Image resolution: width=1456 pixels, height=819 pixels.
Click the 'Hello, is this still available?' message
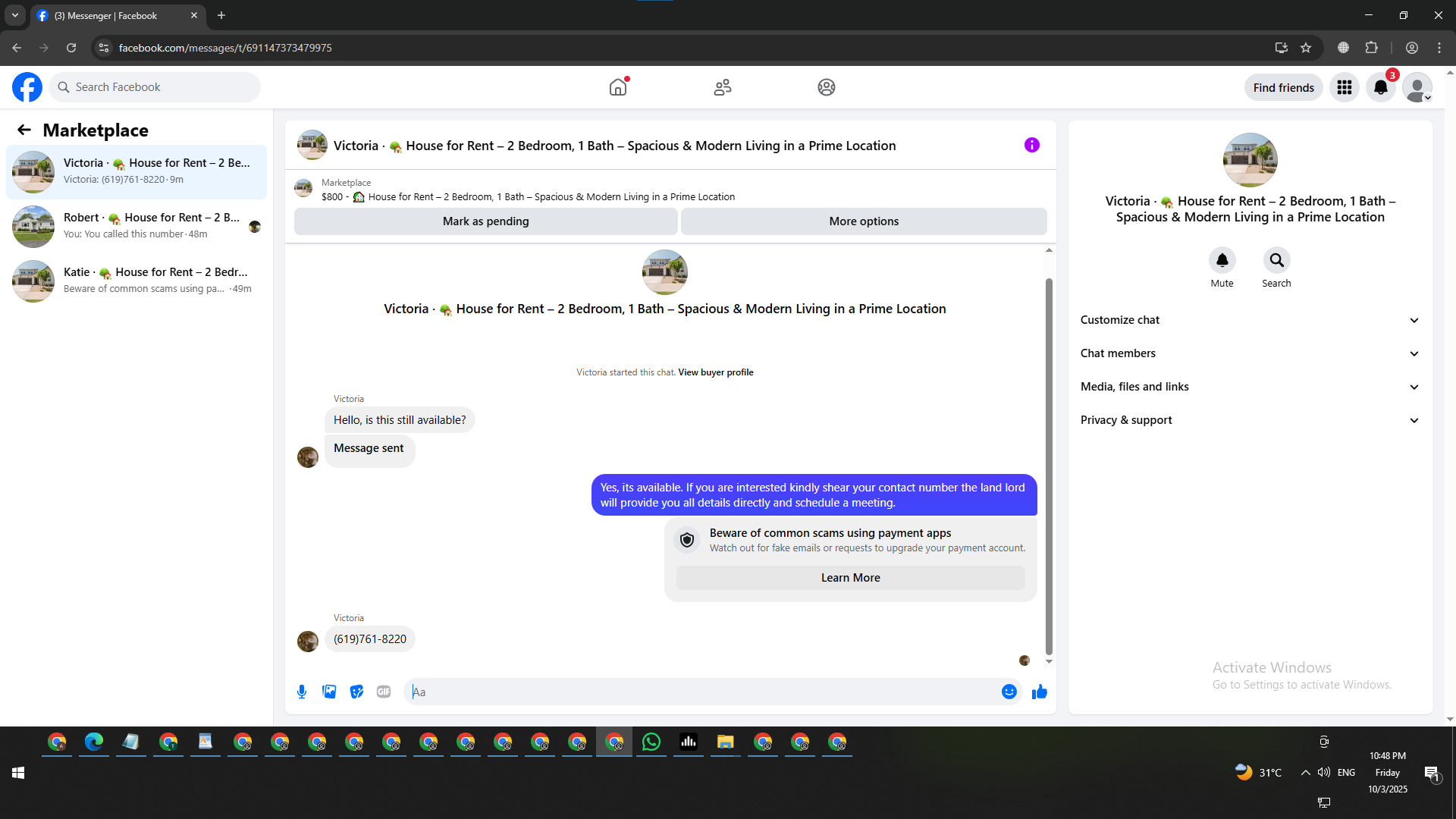400,420
